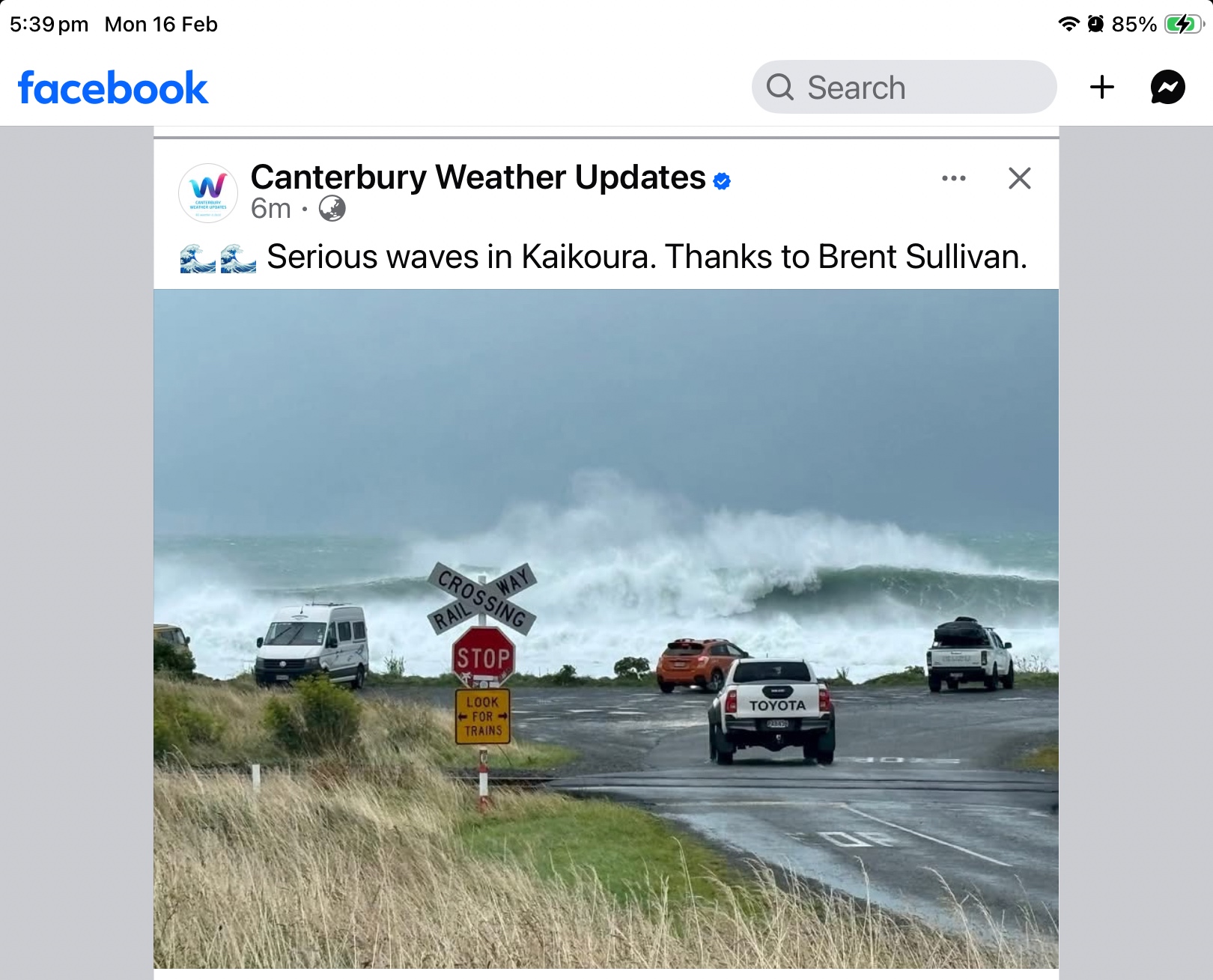
Task: Click the post caption text
Action: pos(647,257)
